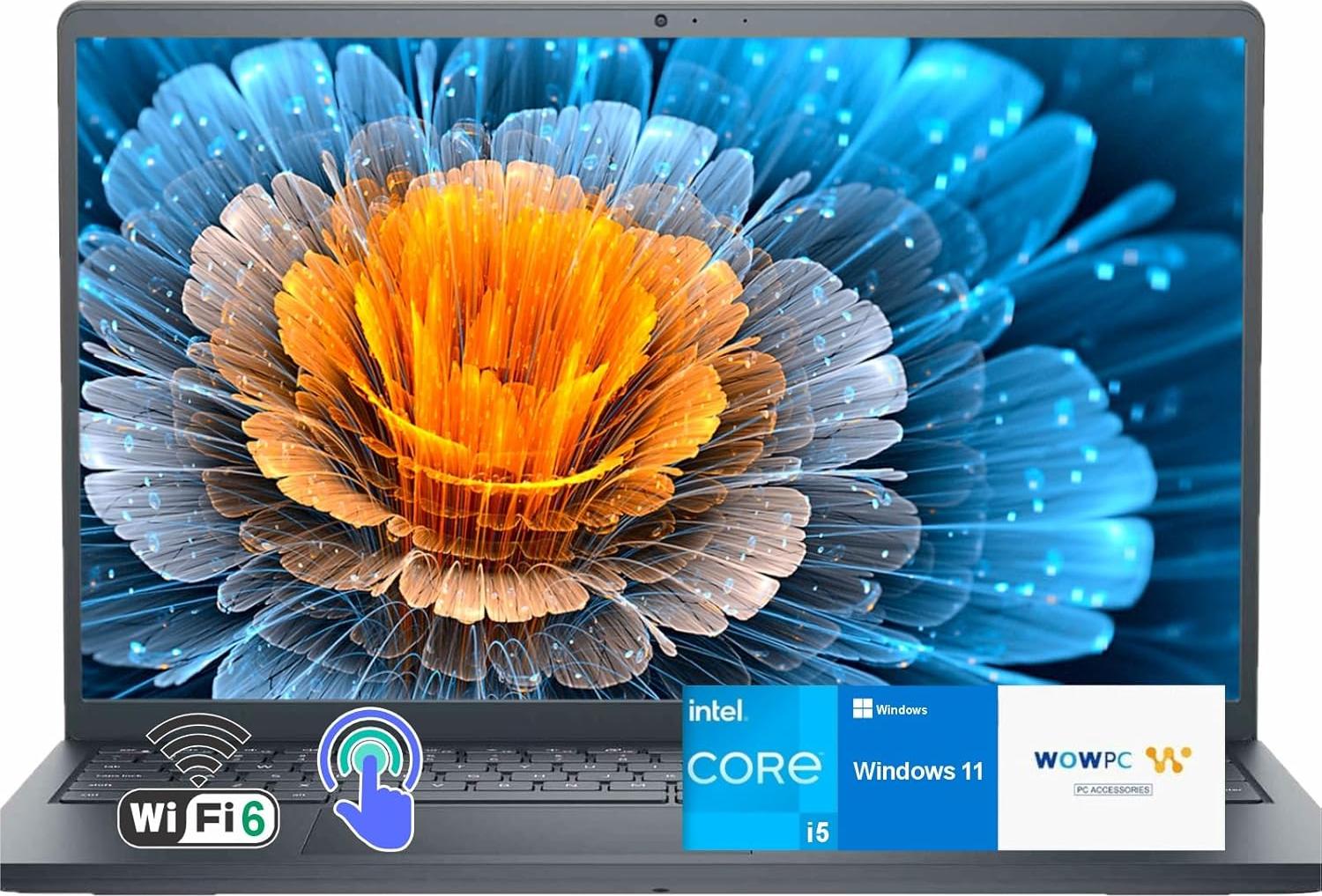Click the WiFi signal waves icon
Image resolution: width=1322 pixels, height=896 pixels.
coord(198,747)
